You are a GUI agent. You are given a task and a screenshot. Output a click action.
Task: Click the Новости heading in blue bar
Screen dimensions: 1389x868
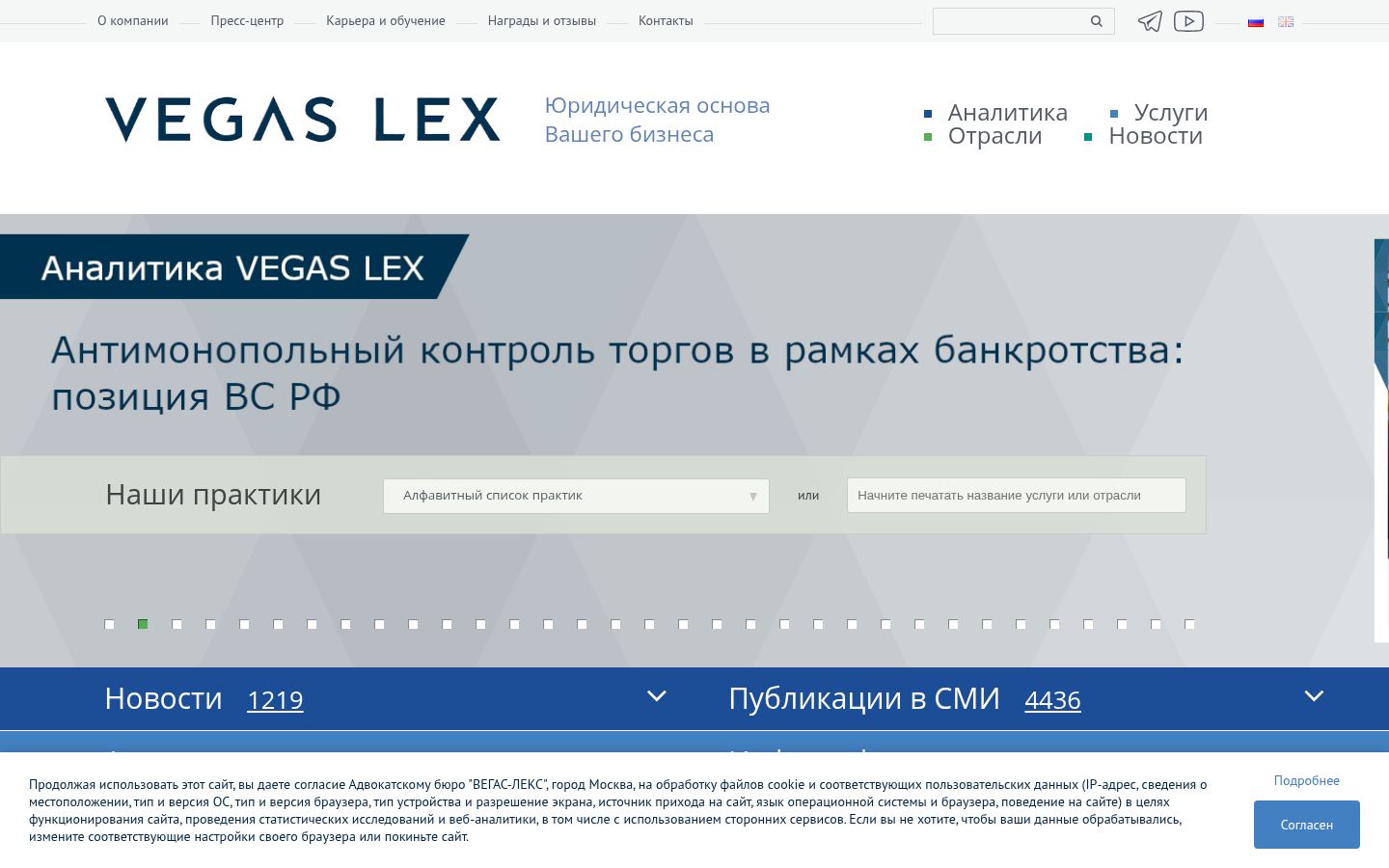click(x=163, y=698)
